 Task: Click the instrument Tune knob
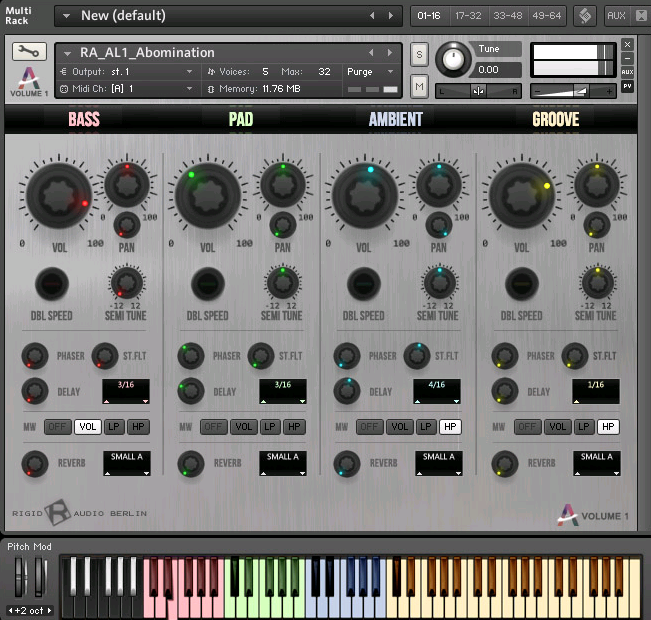(x=453, y=59)
